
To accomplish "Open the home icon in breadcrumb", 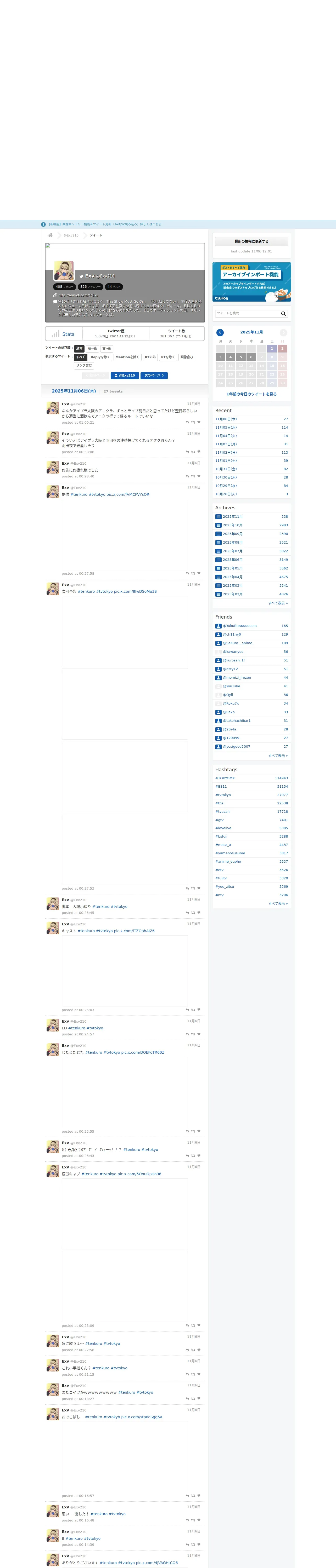I will [50, 235].
